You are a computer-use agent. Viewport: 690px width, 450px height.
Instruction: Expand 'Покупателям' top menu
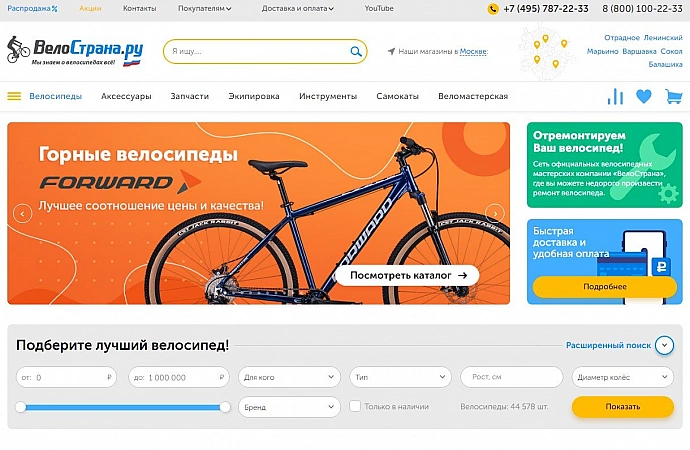[205, 8]
